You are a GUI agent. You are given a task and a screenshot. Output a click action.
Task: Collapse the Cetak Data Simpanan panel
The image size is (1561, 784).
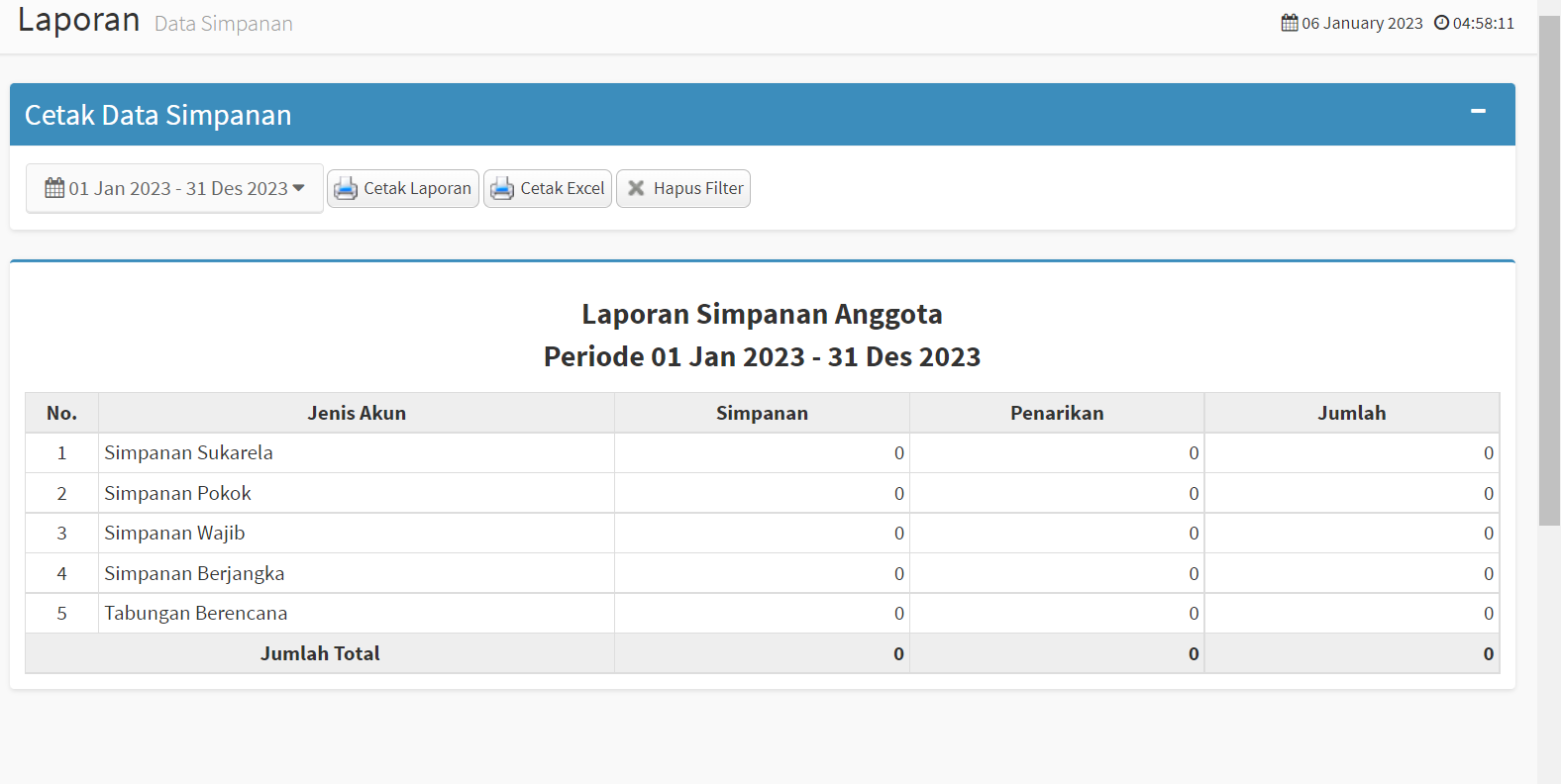click(1478, 112)
